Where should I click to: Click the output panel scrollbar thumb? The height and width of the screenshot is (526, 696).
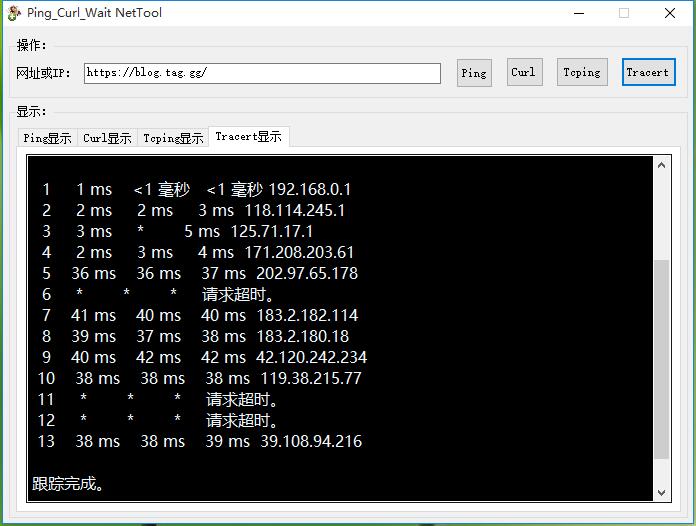click(x=661, y=360)
